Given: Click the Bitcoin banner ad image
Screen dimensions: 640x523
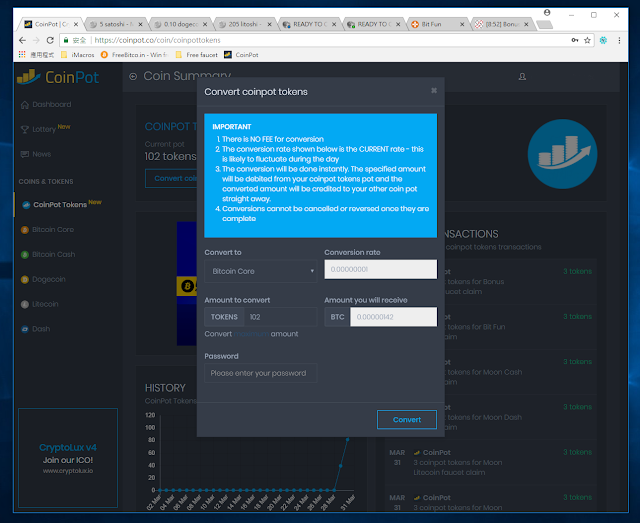Looking at the screenshot, I should pos(187,284).
